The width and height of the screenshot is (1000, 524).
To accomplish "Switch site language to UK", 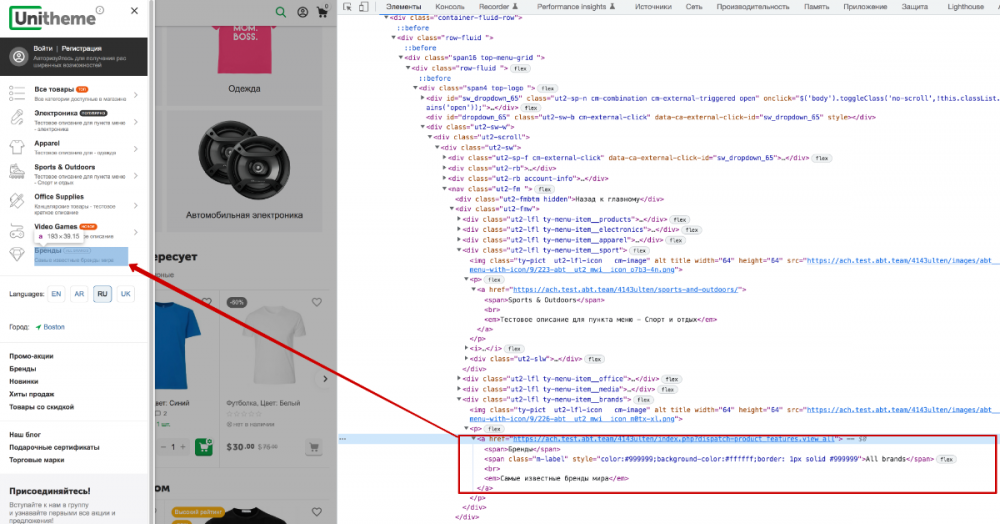I will tap(126, 294).
